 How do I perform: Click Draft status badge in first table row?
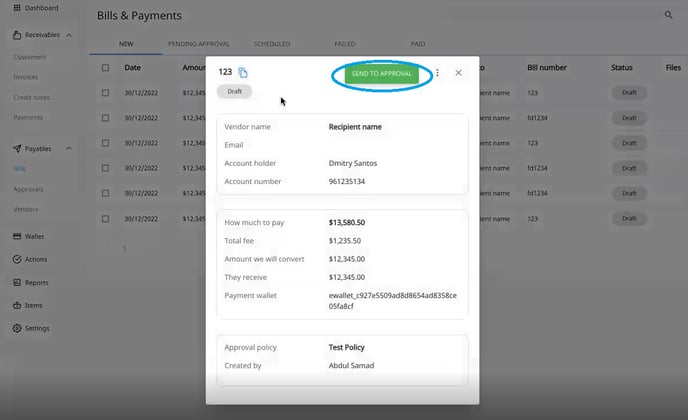click(x=629, y=93)
